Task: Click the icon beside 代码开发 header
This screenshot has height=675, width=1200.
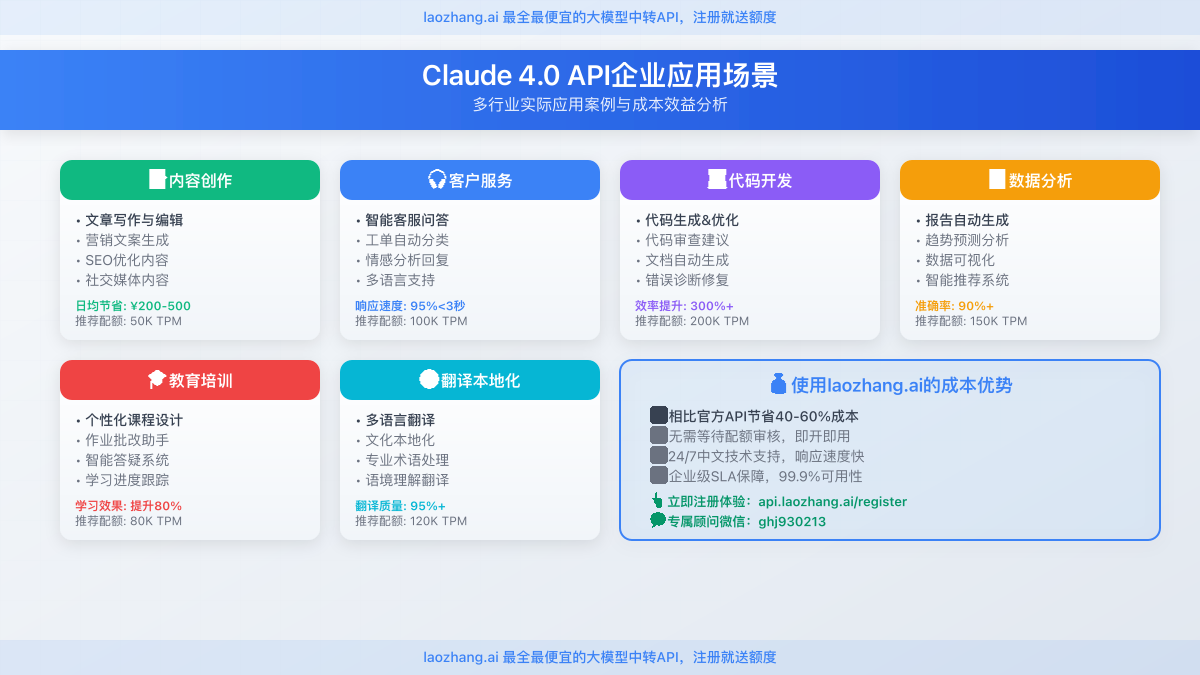Action: click(x=717, y=180)
